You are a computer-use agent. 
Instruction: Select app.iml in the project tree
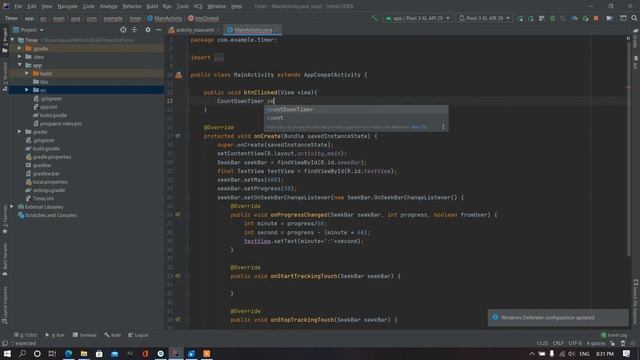click(x=45, y=107)
